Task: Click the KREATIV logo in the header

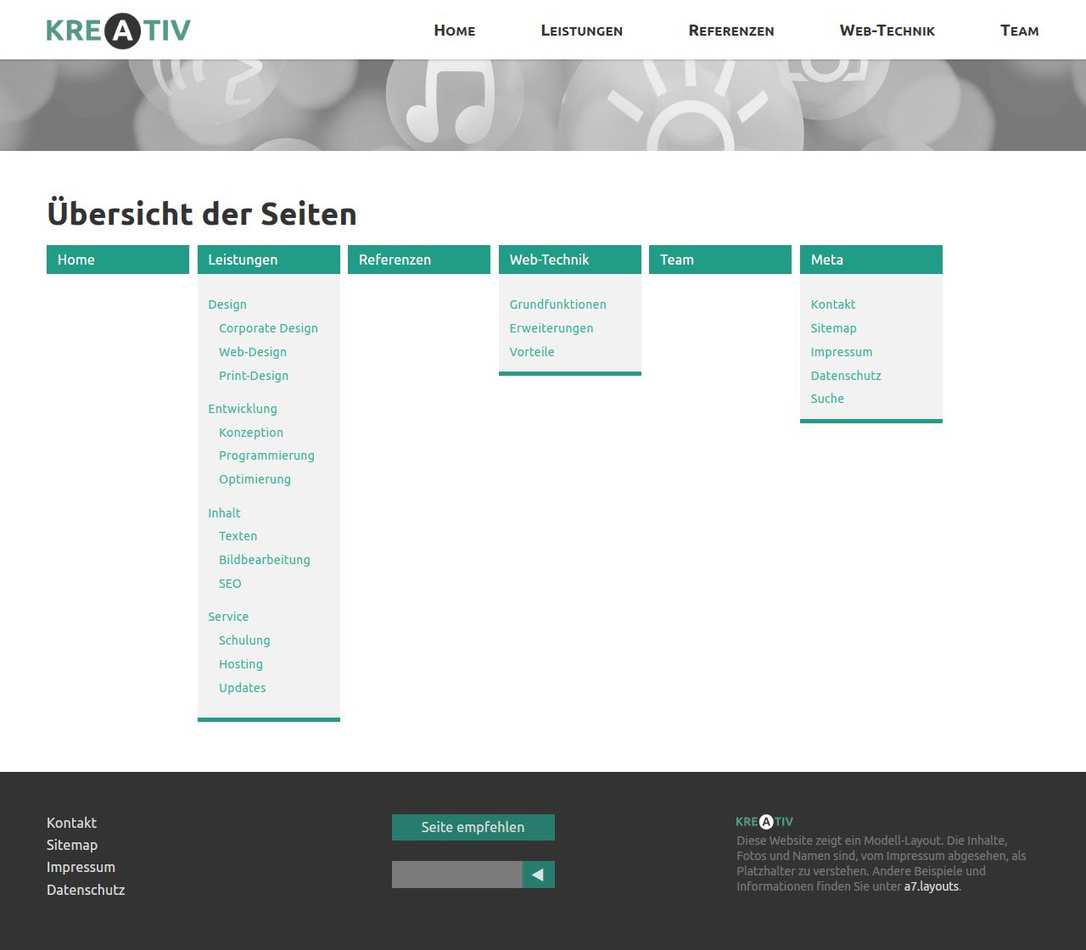Action: (x=118, y=30)
